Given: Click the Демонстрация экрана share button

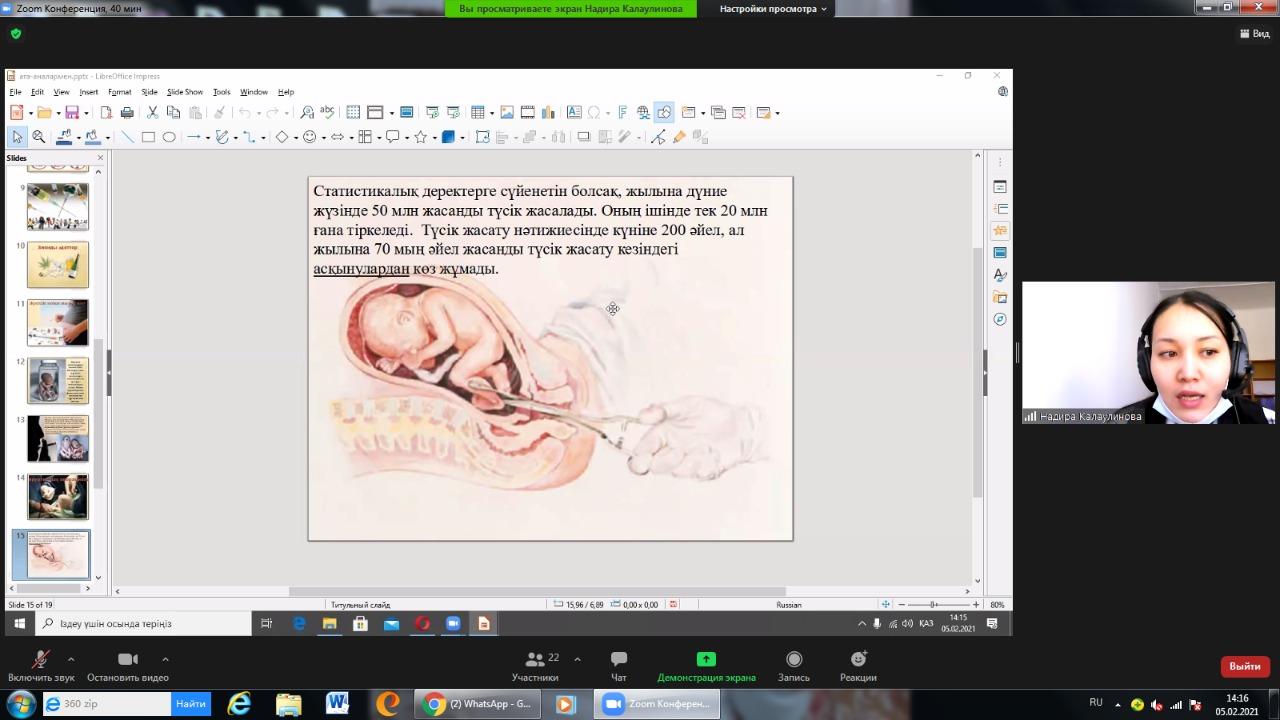Looking at the screenshot, I should tap(706, 666).
